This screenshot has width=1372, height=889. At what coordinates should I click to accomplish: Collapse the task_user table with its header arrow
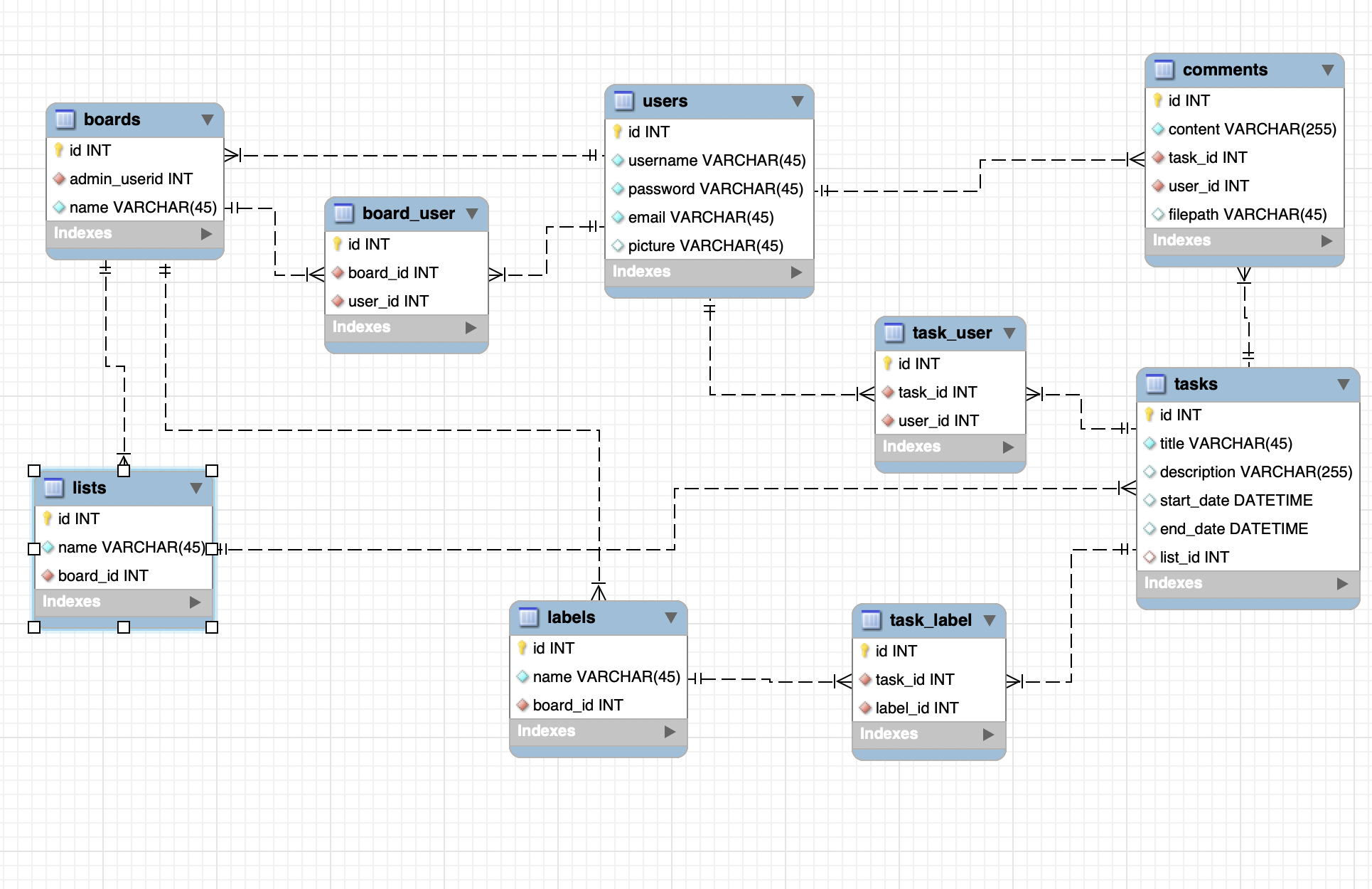1009,333
